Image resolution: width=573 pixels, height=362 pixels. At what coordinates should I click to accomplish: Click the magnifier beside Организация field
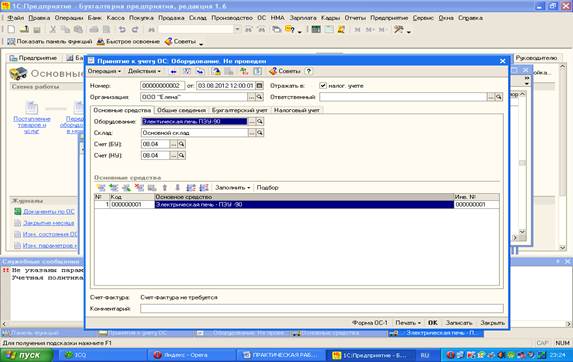pyautogui.click(x=259, y=97)
